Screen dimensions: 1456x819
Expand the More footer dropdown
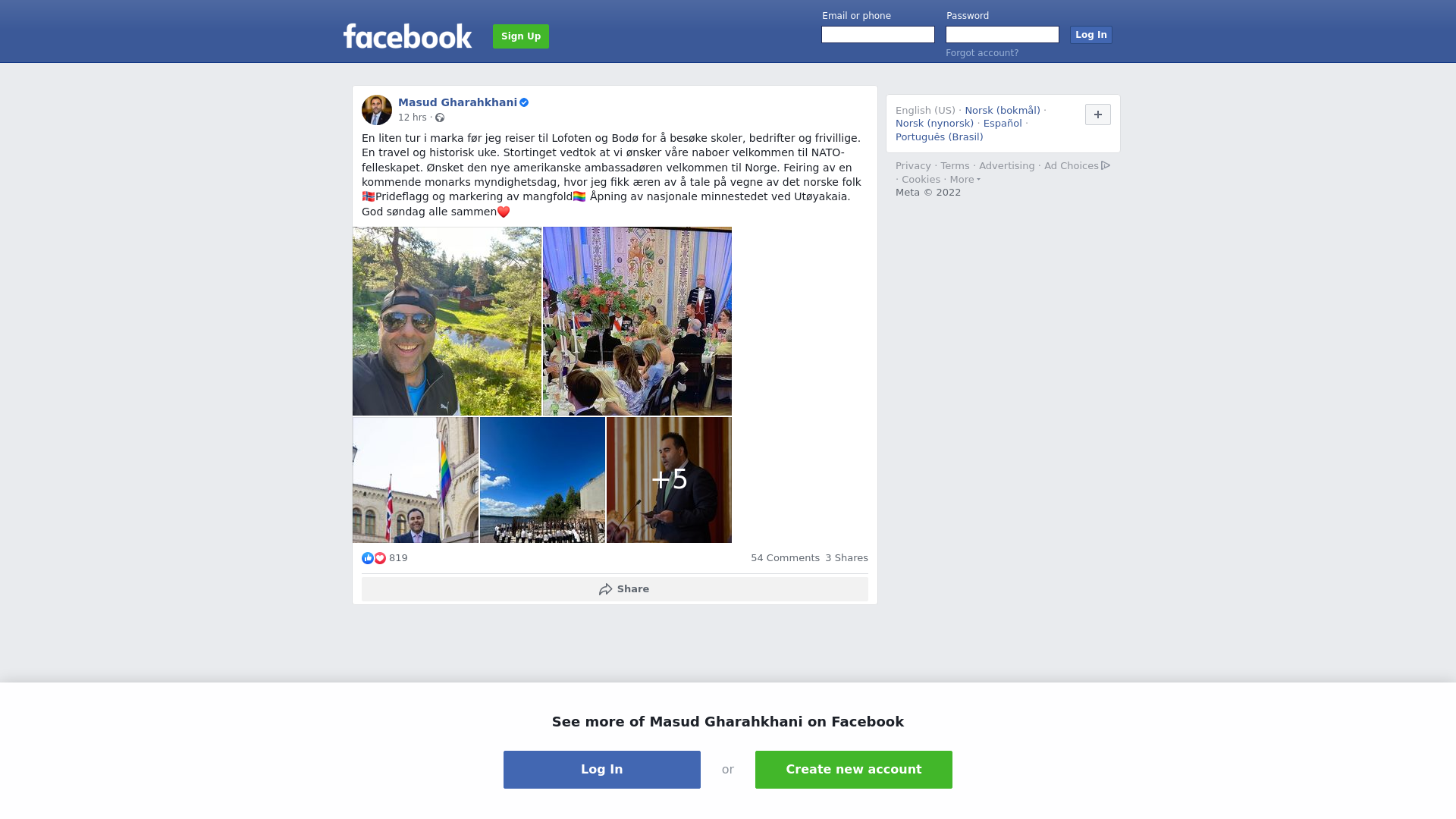[965, 180]
